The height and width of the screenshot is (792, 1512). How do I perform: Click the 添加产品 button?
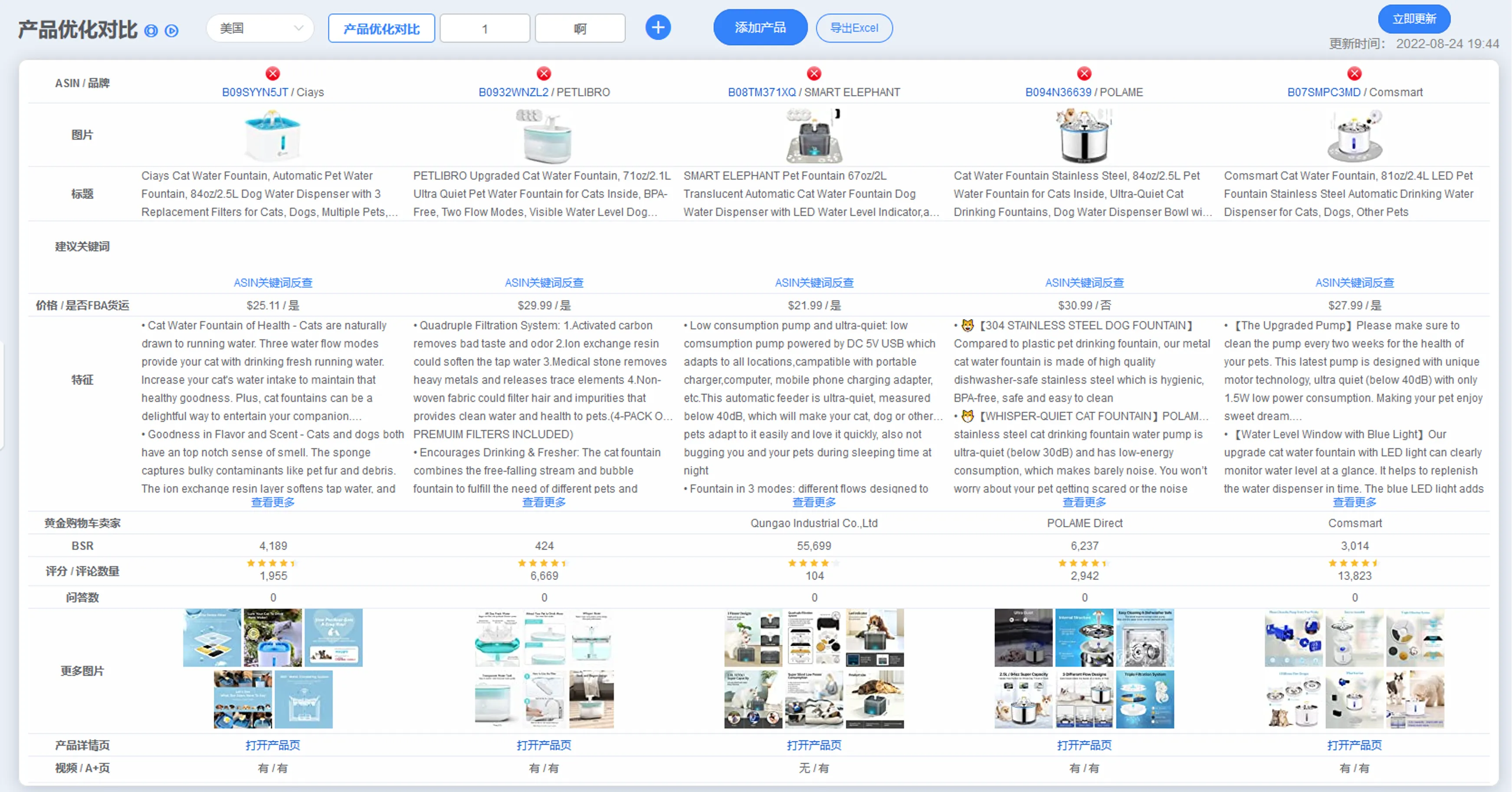[760, 28]
